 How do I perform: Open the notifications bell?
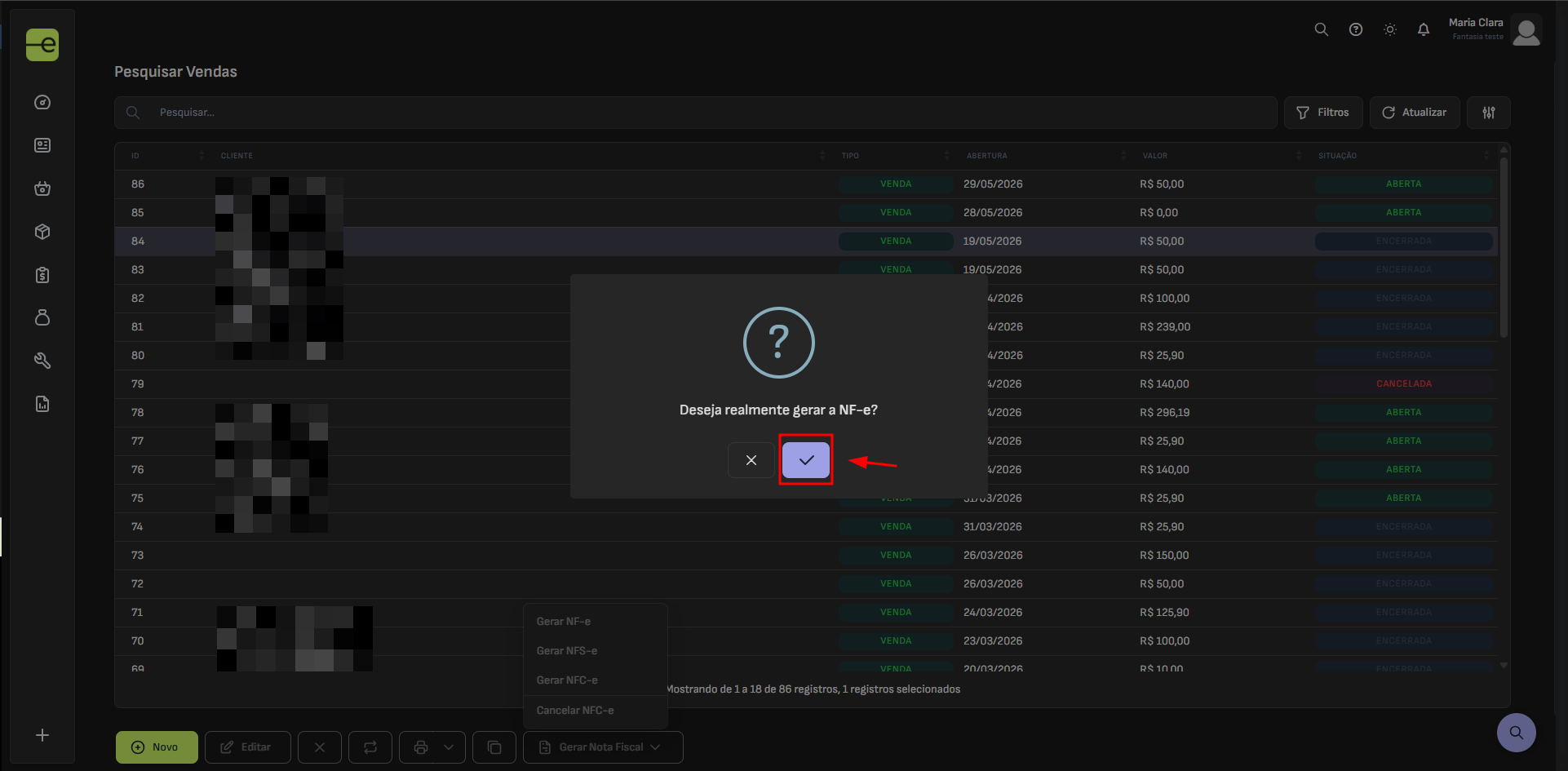click(x=1424, y=29)
